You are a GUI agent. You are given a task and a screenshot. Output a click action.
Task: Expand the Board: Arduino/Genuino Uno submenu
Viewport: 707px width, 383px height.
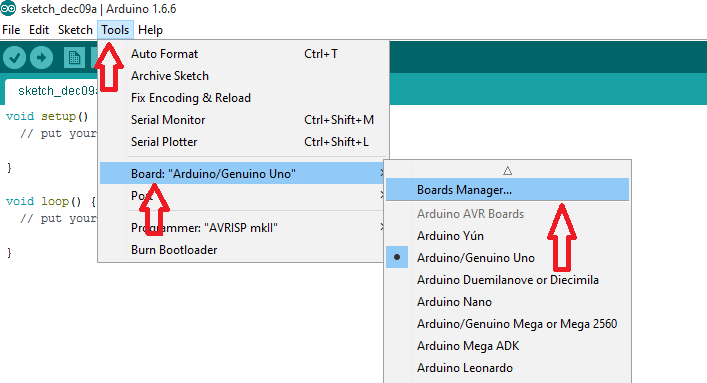pos(243,174)
